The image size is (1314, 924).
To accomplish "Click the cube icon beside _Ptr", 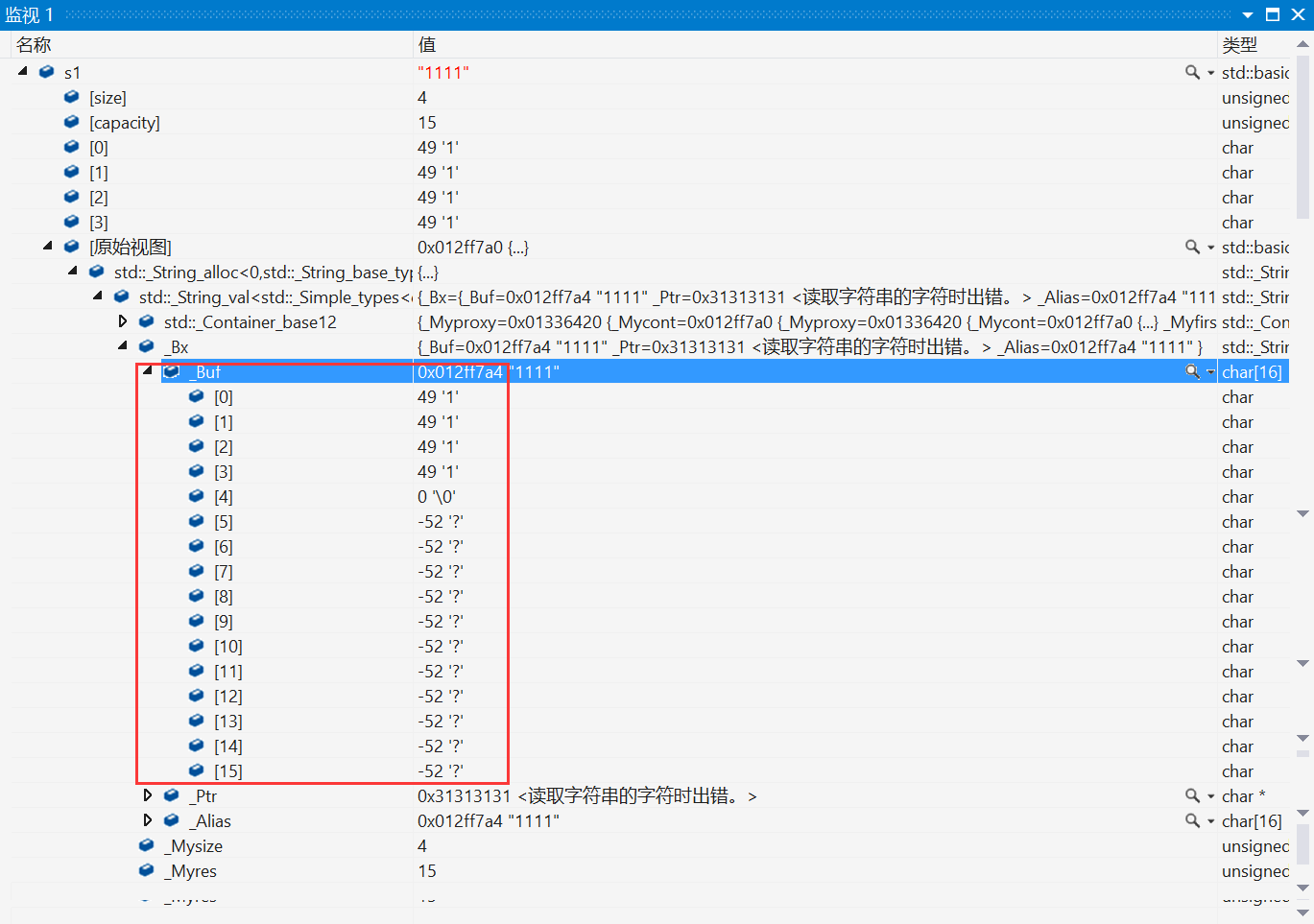I will tap(171, 794).
